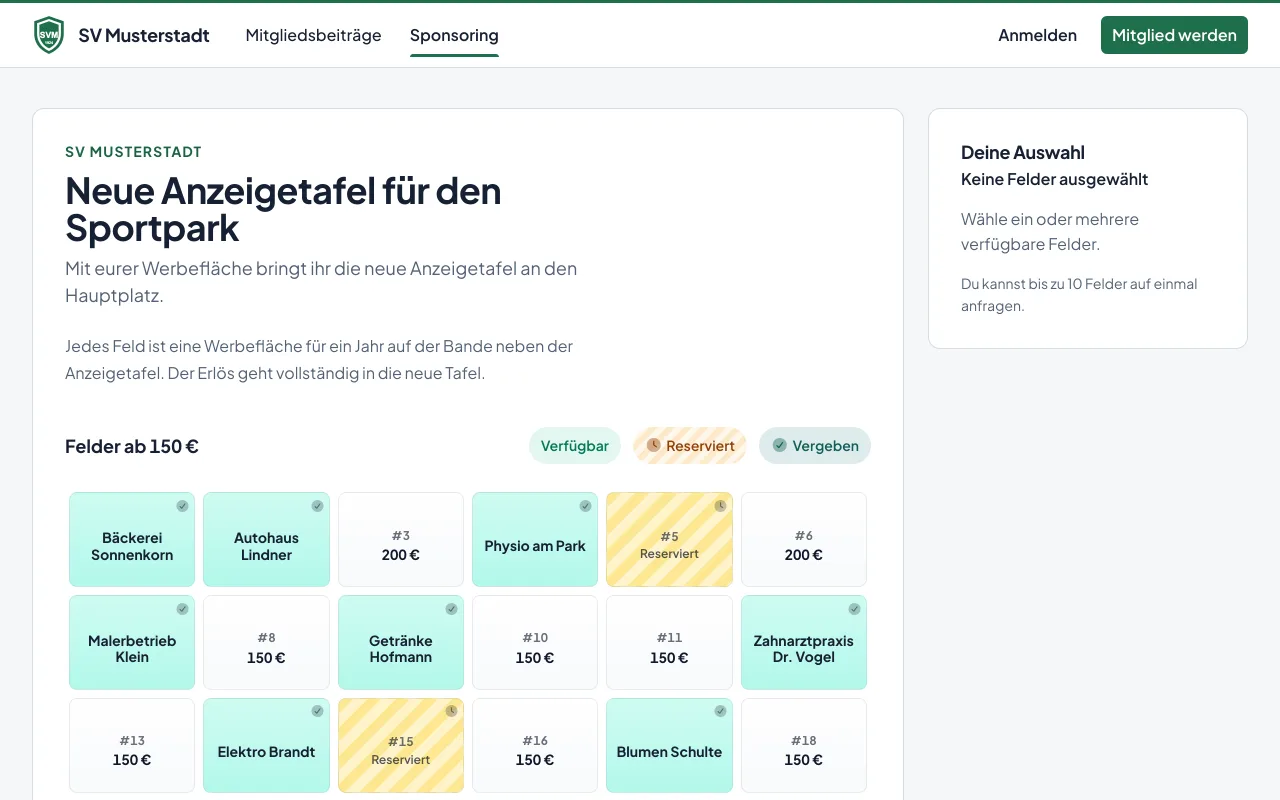
Task: Go to SV Musterstadt home link
Action: (x=121, y=35)
